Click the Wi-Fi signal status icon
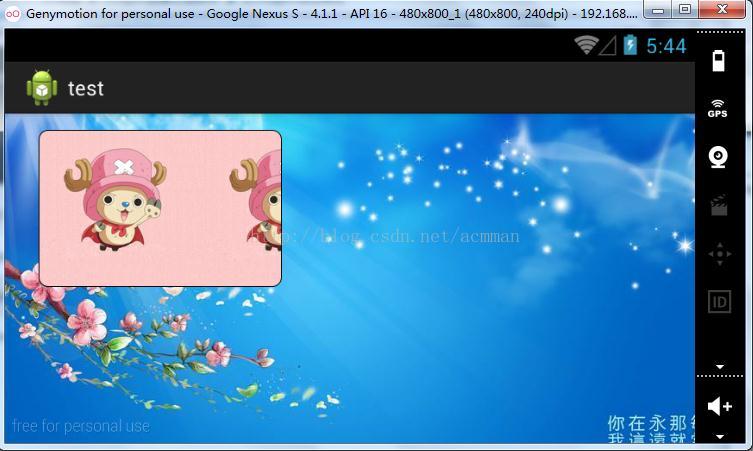753x451 pixels. click(x=586, y=45)
